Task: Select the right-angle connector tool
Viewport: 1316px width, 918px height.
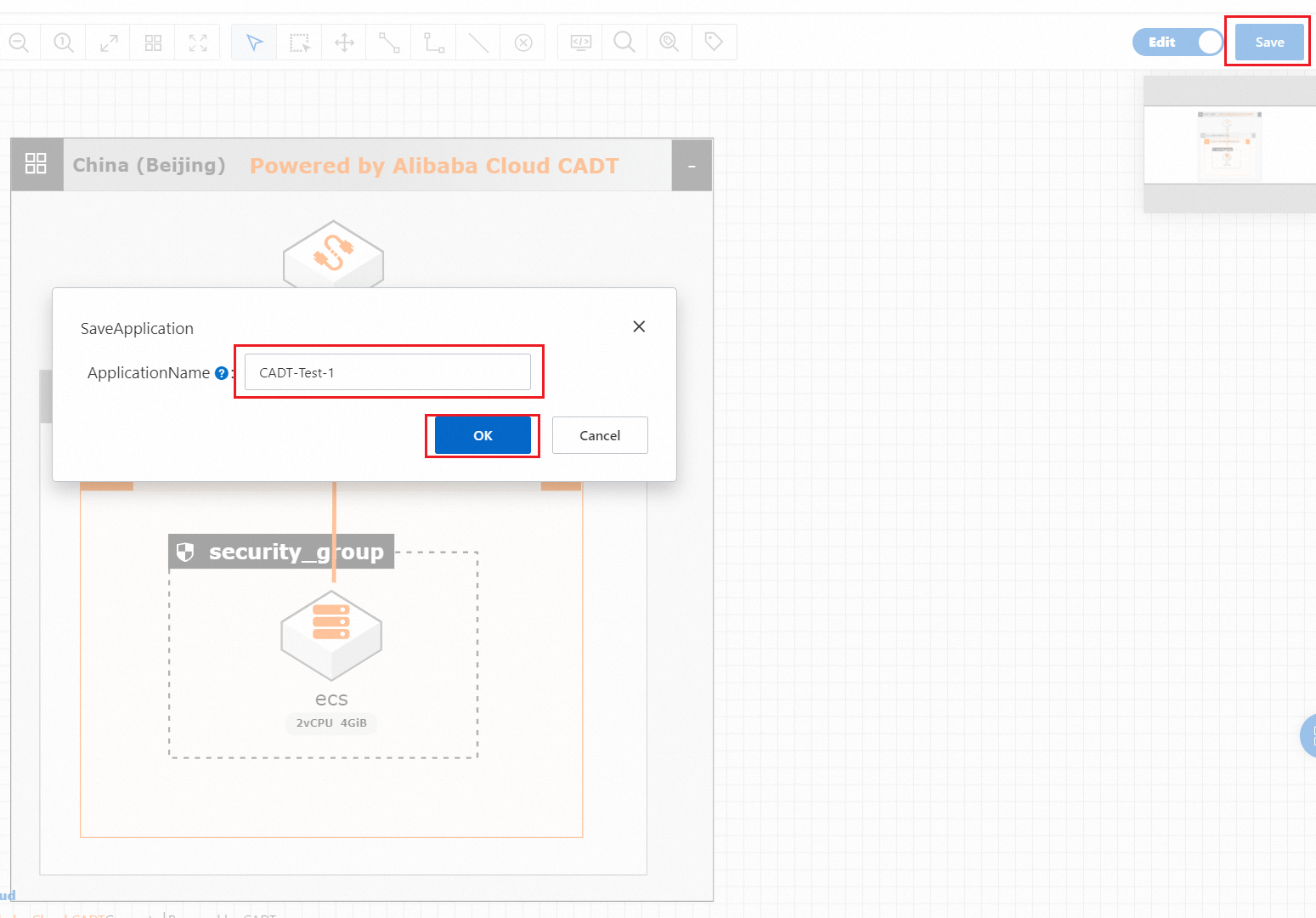Action: pos(434,42)
